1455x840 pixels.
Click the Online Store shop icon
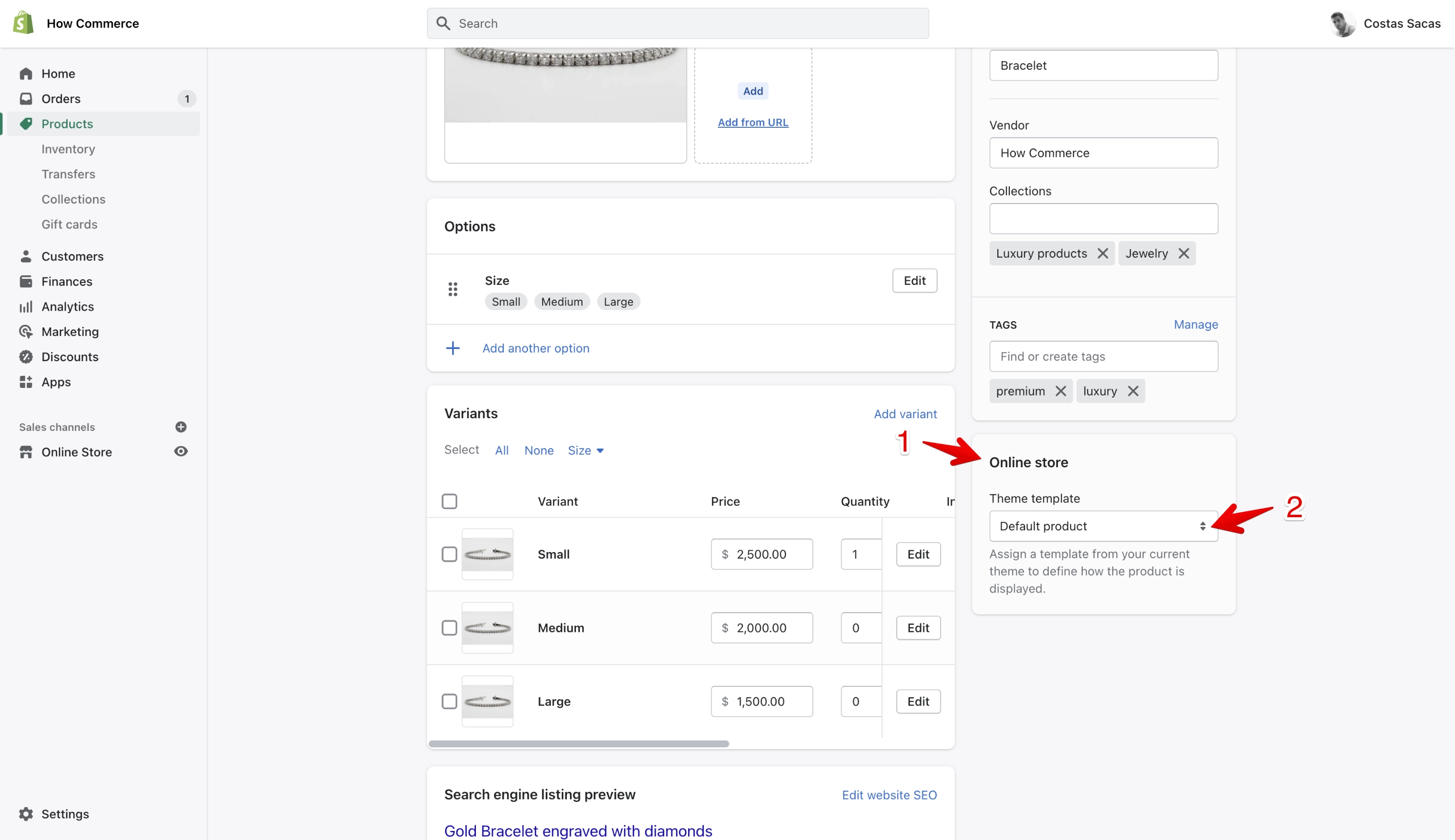pyautogui.click(x=26, y=452)
